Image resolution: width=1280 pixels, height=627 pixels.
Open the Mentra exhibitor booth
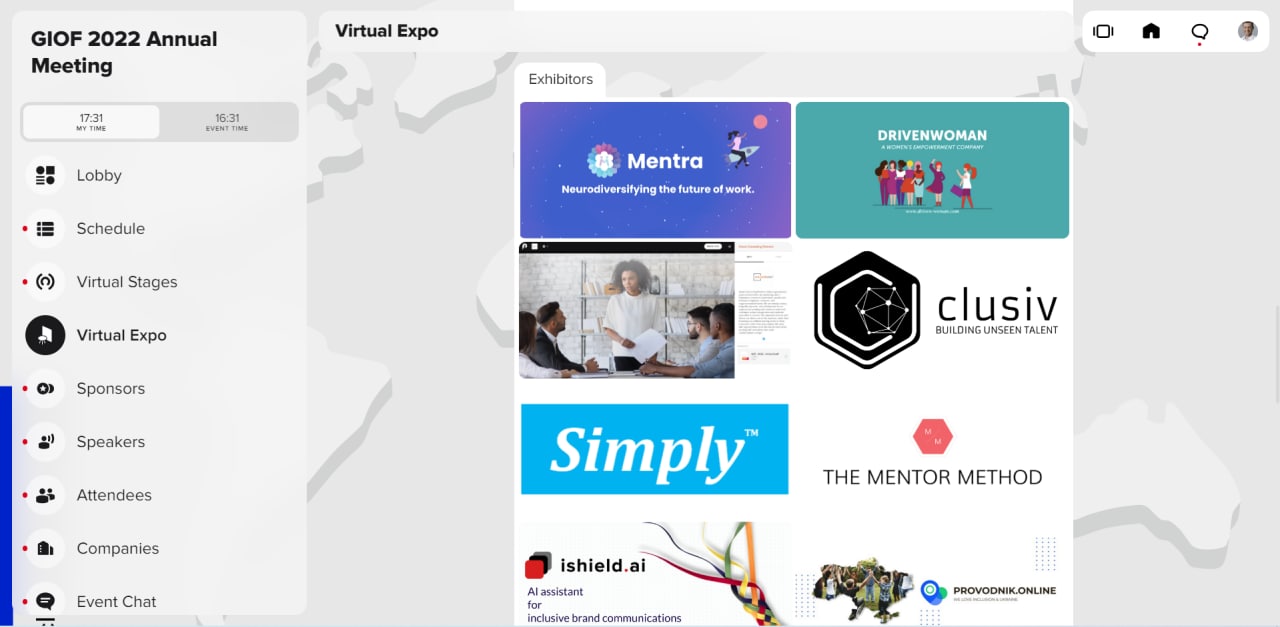655,169
